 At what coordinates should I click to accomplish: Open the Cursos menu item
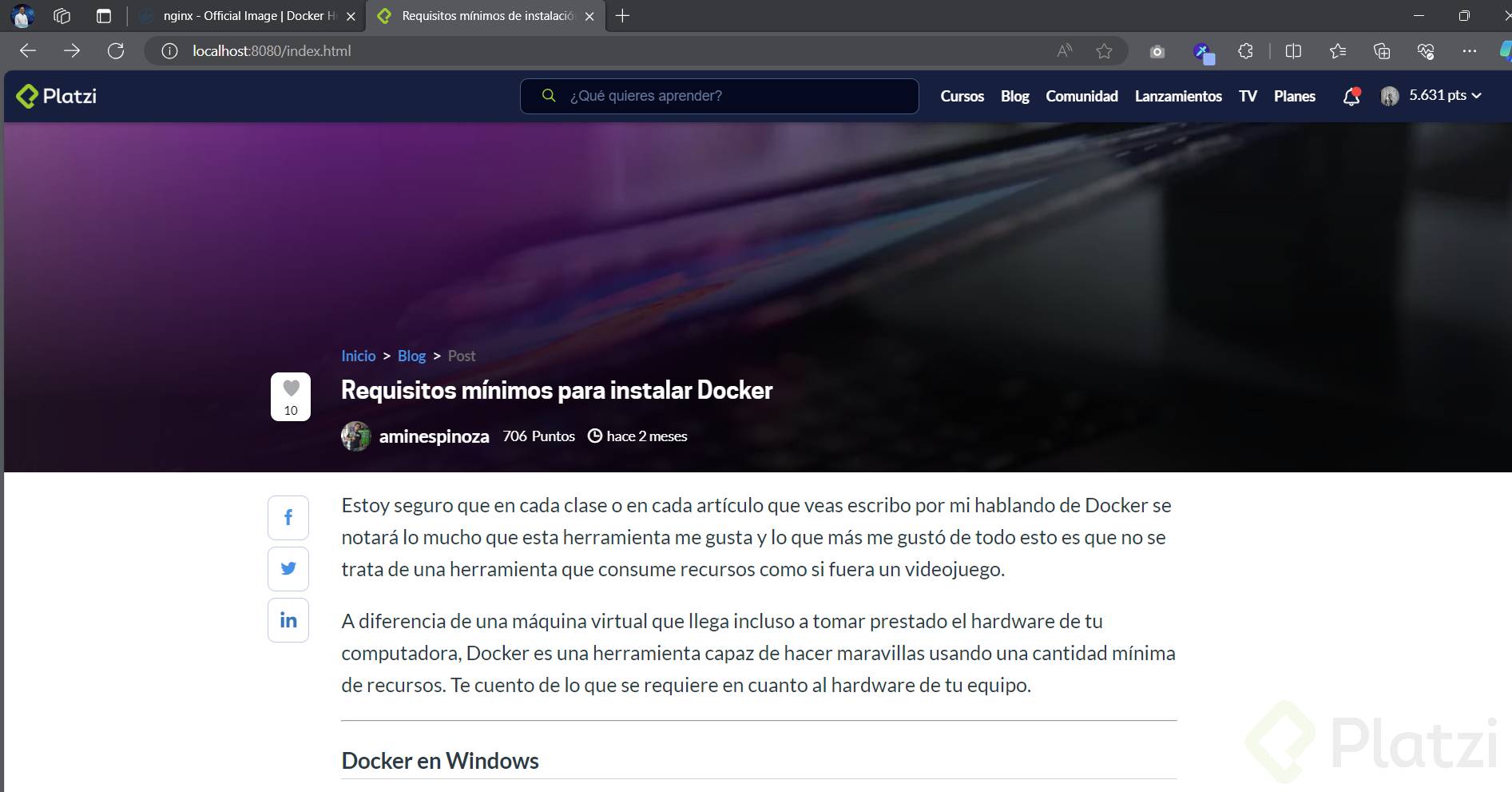(x=962, y=96)
